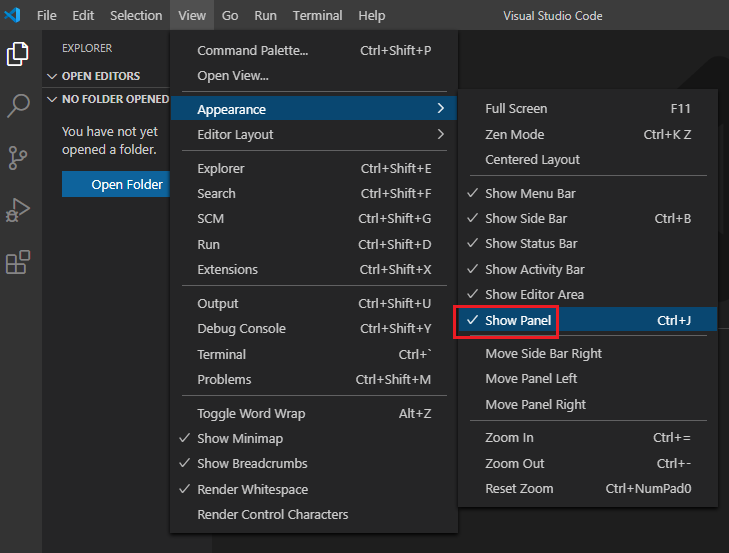Toggle Show Menu Bar option

pyautogui.click(x=588, y=193)
